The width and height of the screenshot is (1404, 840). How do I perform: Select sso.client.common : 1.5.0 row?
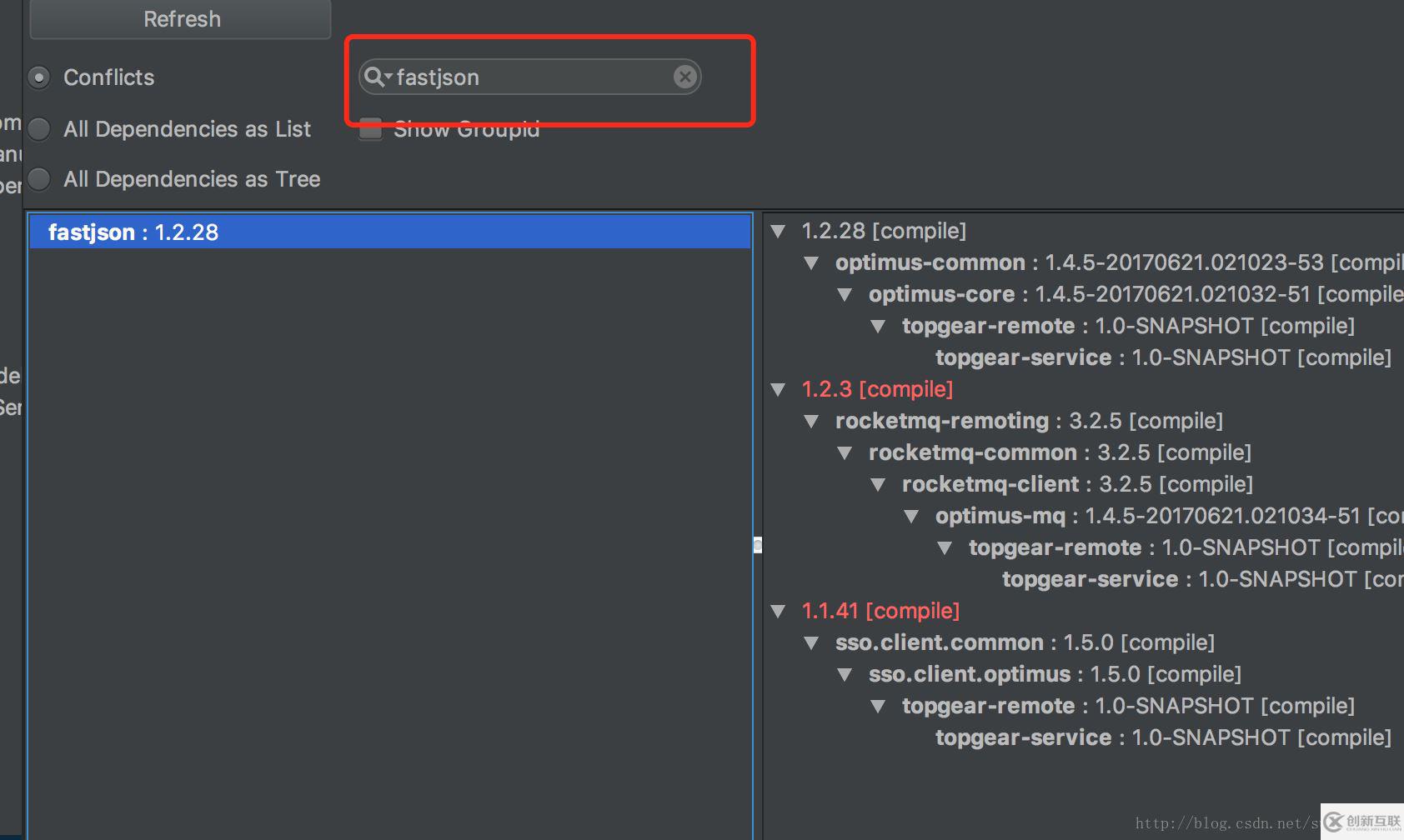(1025, 642)
